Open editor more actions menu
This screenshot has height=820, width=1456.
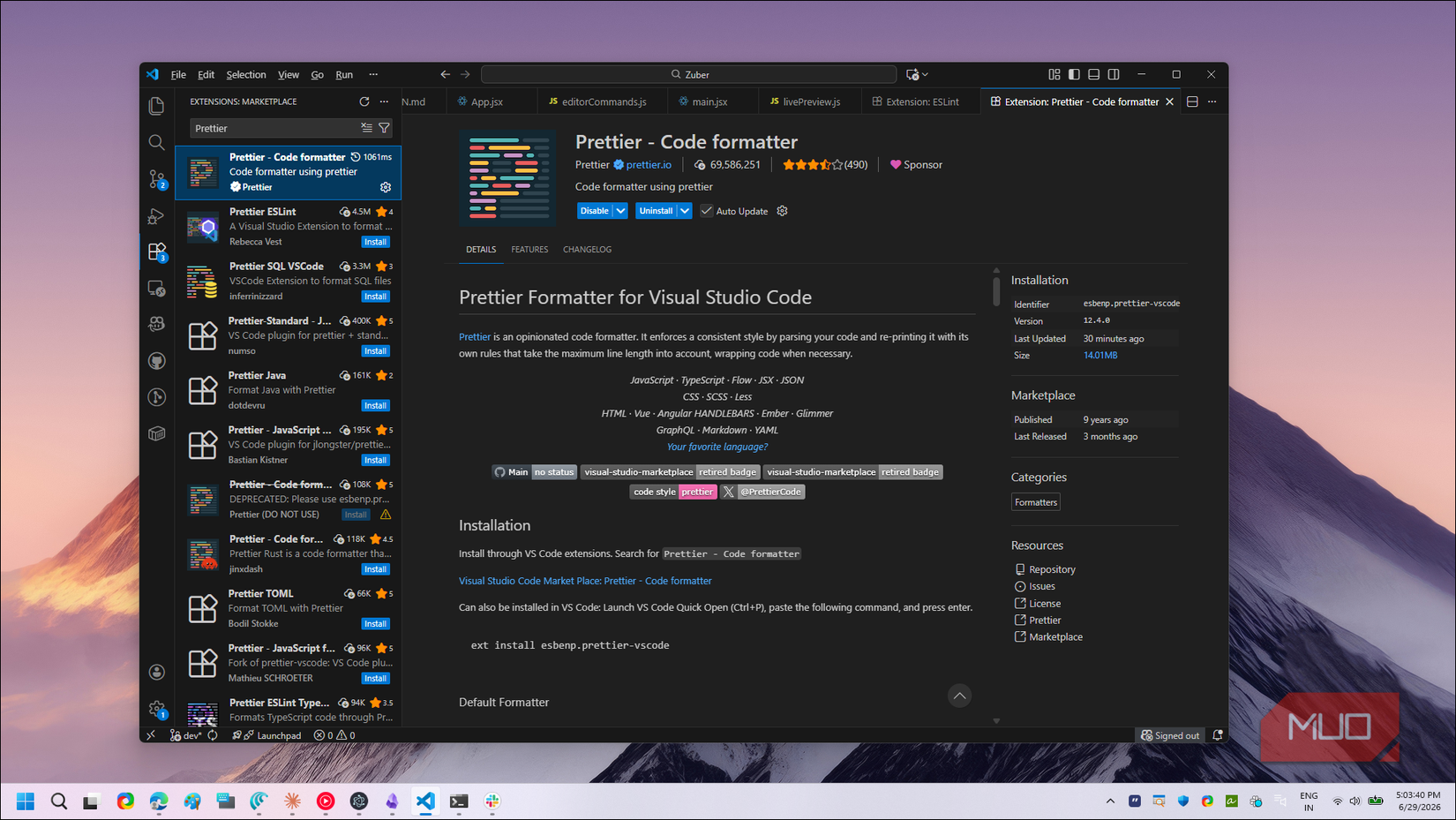click(1212, 102)
